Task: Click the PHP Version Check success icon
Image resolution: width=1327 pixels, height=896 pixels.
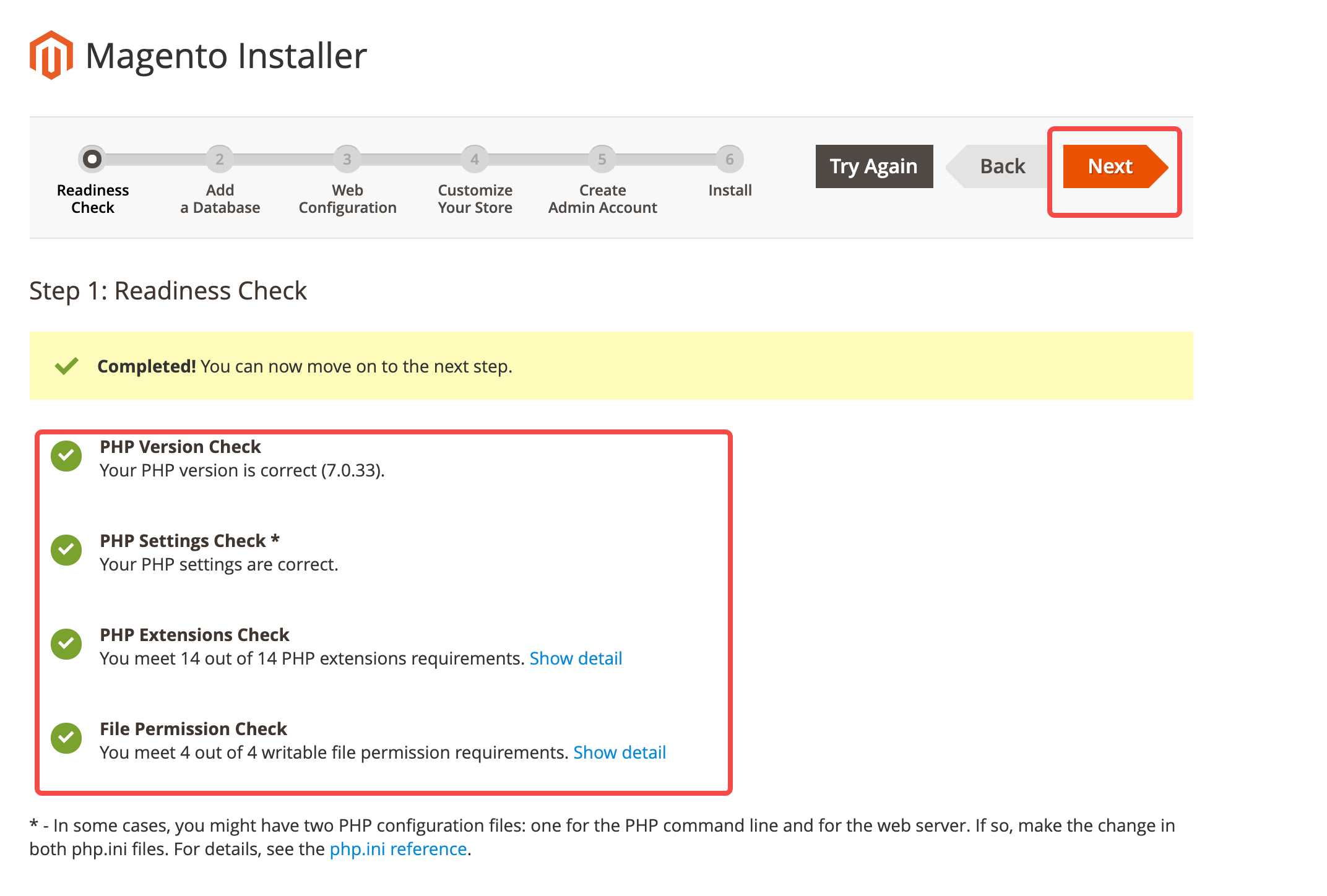Action: click(66, 456)
